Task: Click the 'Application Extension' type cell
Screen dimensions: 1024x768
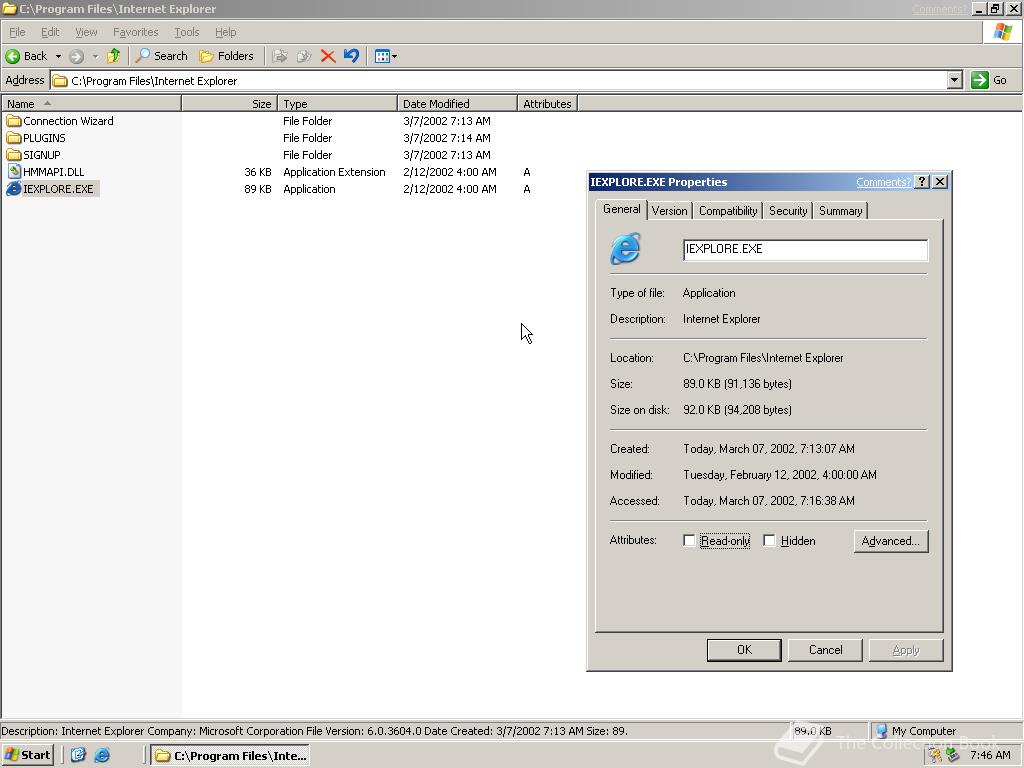Action: [x=334, y=172]
